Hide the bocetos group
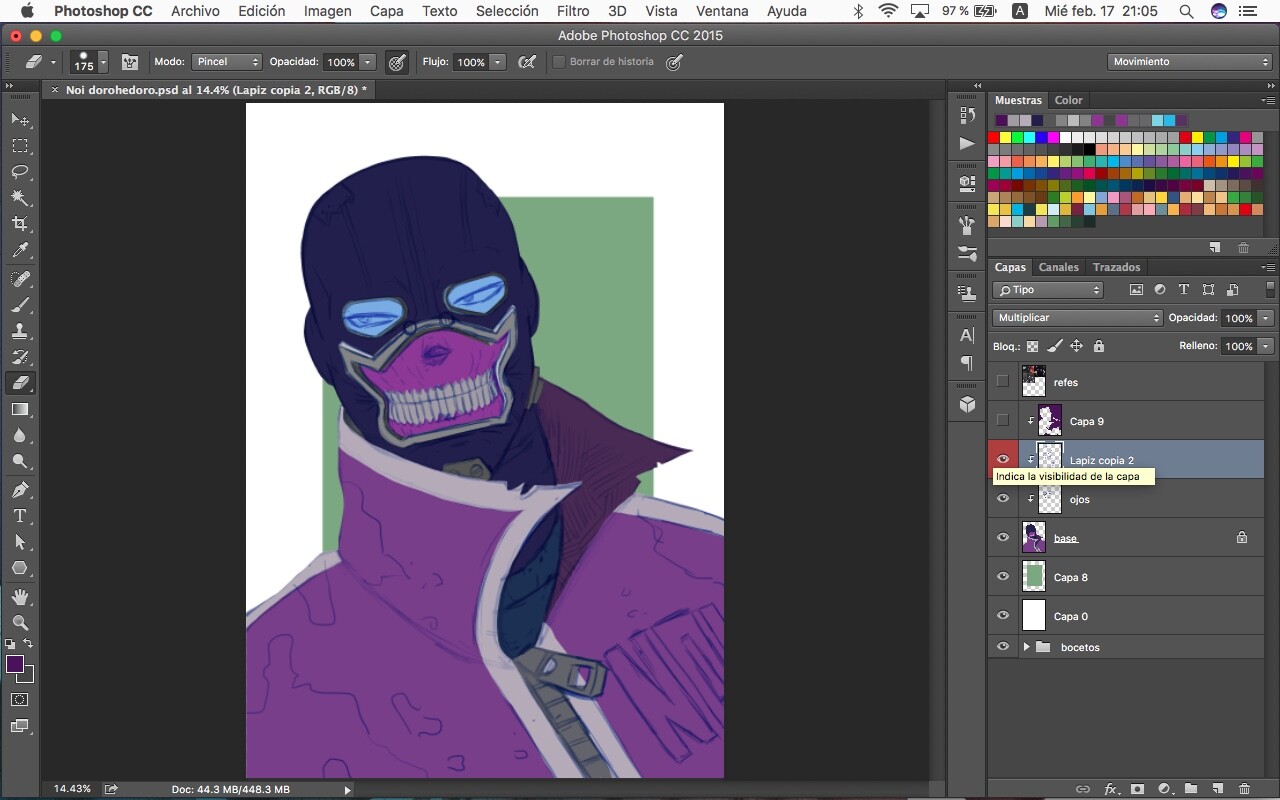Screen dimensions: 1280x800 tap(1003, 647)
